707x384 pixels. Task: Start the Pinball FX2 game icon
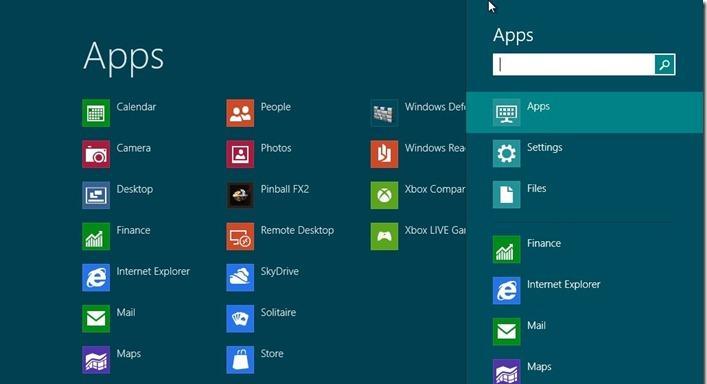pos(240,195)
